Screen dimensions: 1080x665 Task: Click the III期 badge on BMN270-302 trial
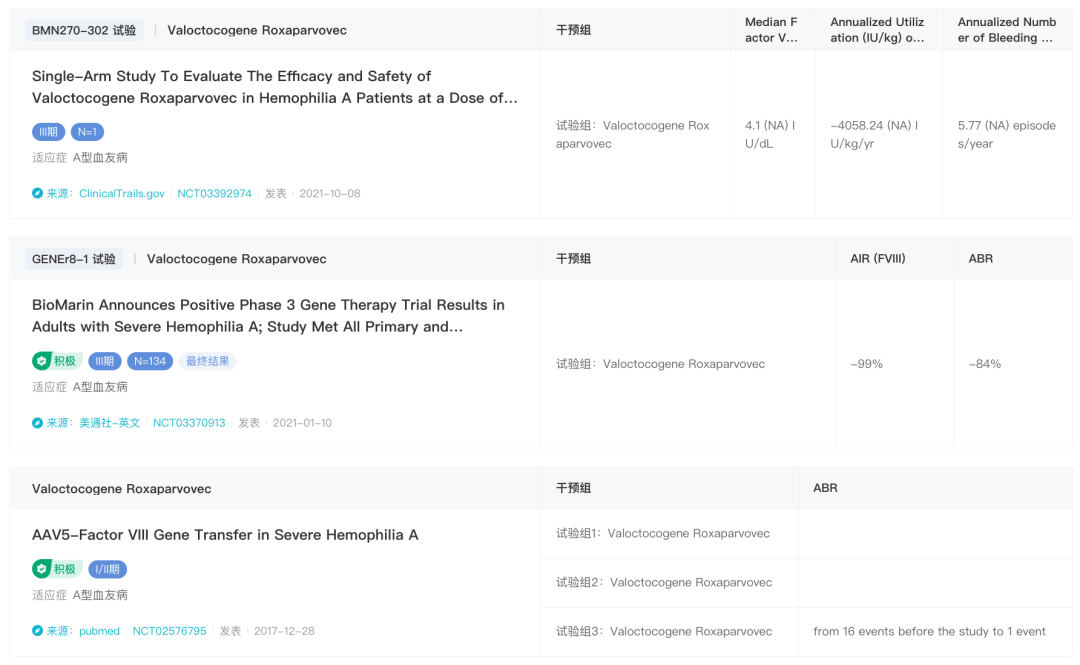click(x=48, y=132)
